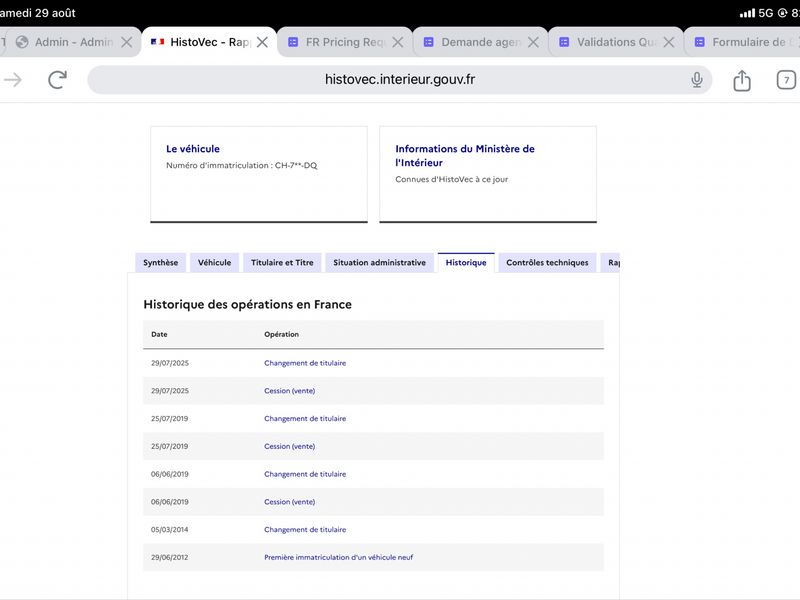This screenshot has width=800, height=600.
Task: Open the share sheet icon
Action: (742, 80)
